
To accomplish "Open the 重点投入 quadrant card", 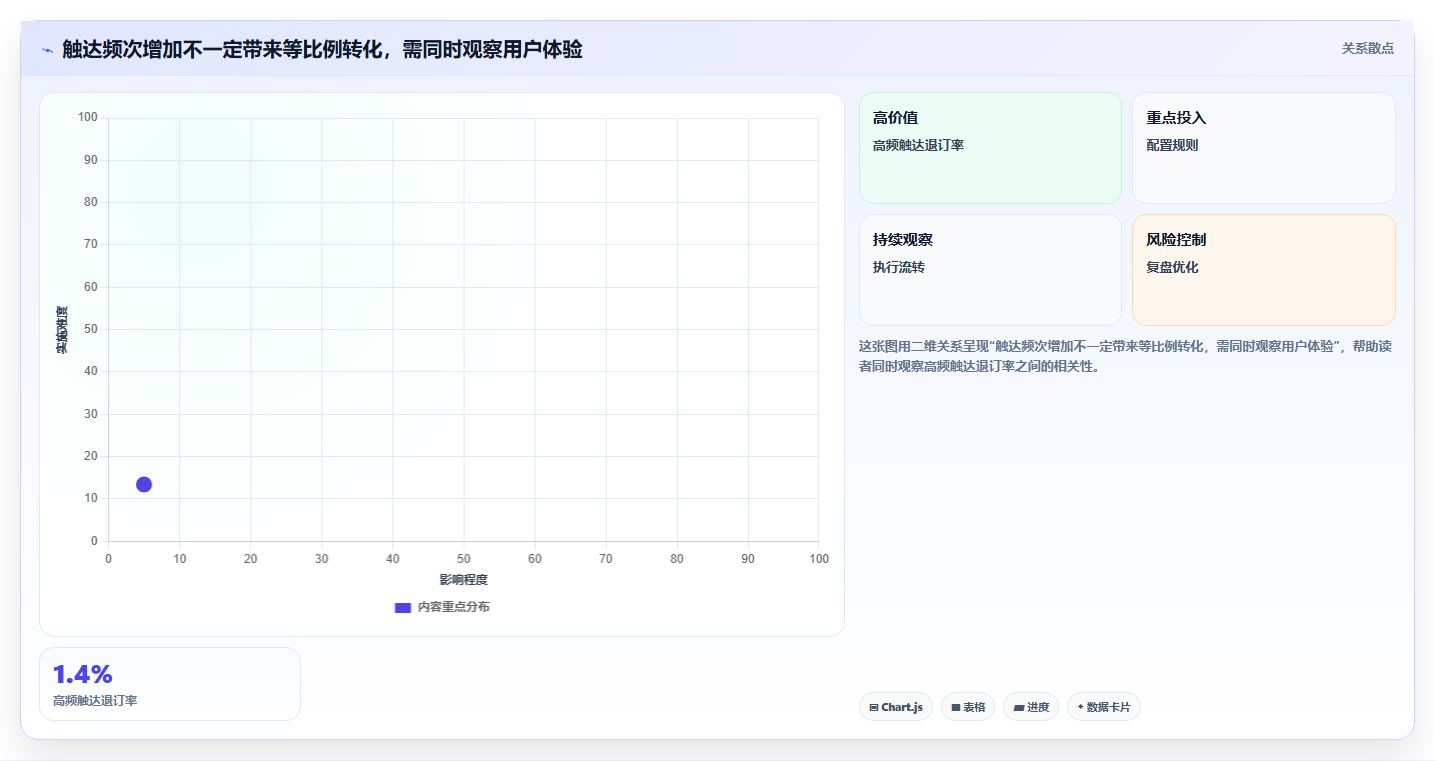I will [x=1263, y=148].
